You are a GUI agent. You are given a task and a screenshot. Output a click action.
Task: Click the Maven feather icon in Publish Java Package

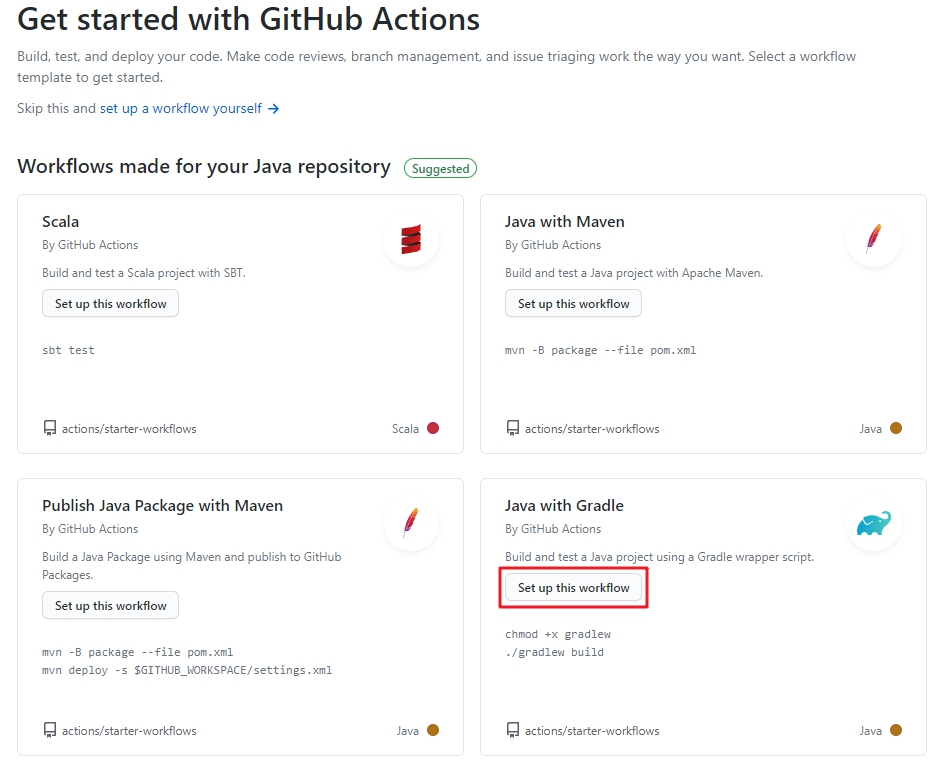pos(411,523)
